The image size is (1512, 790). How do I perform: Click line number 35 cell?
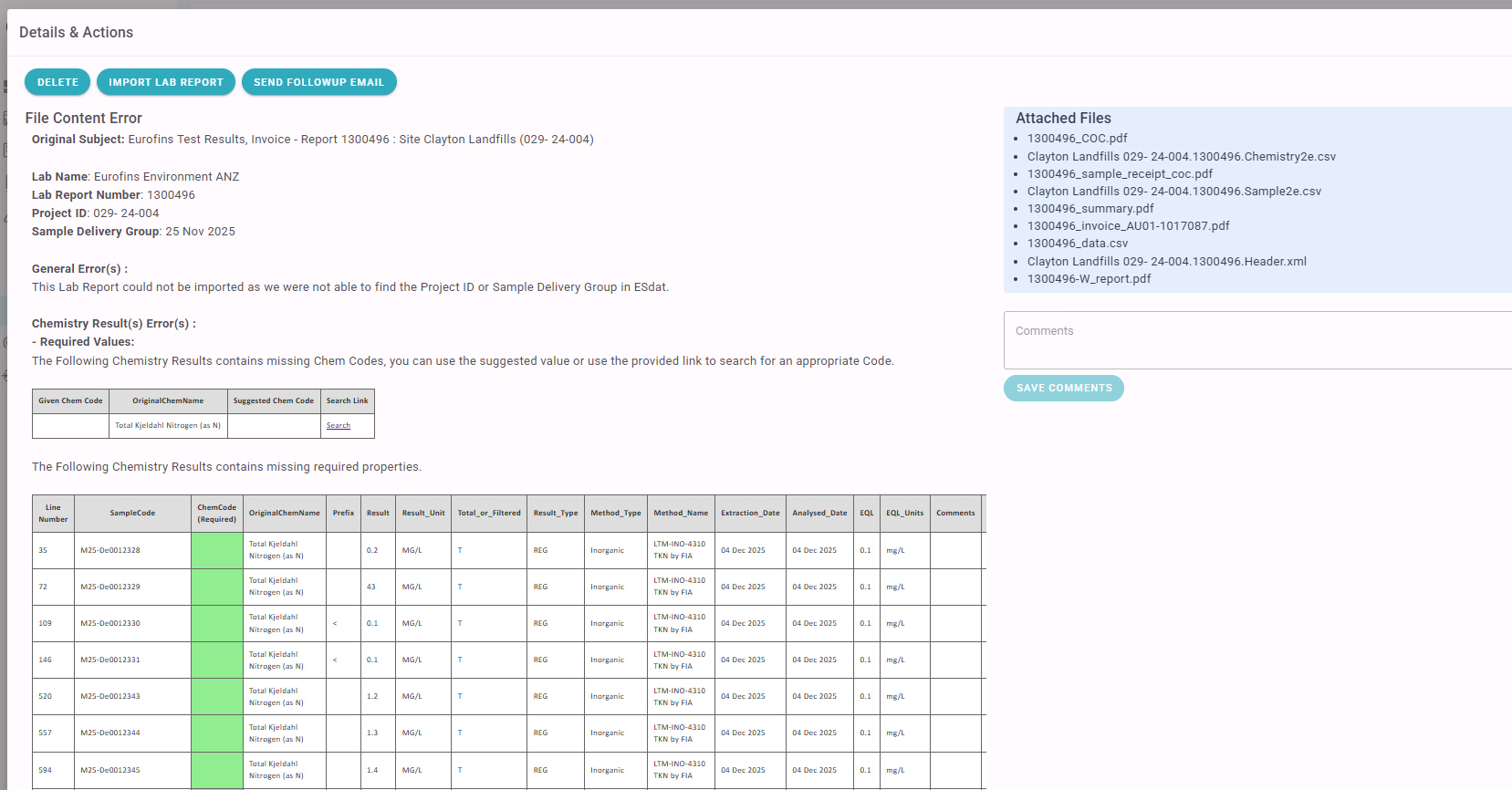[53, 550]
